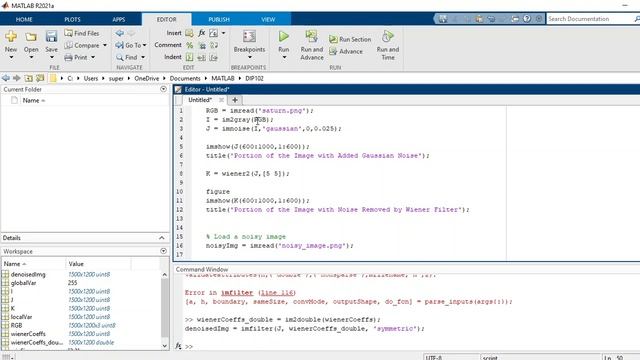Screen dimensions: 640x360
Task: Click the Run and Time icon
Action: click(388, 37)
